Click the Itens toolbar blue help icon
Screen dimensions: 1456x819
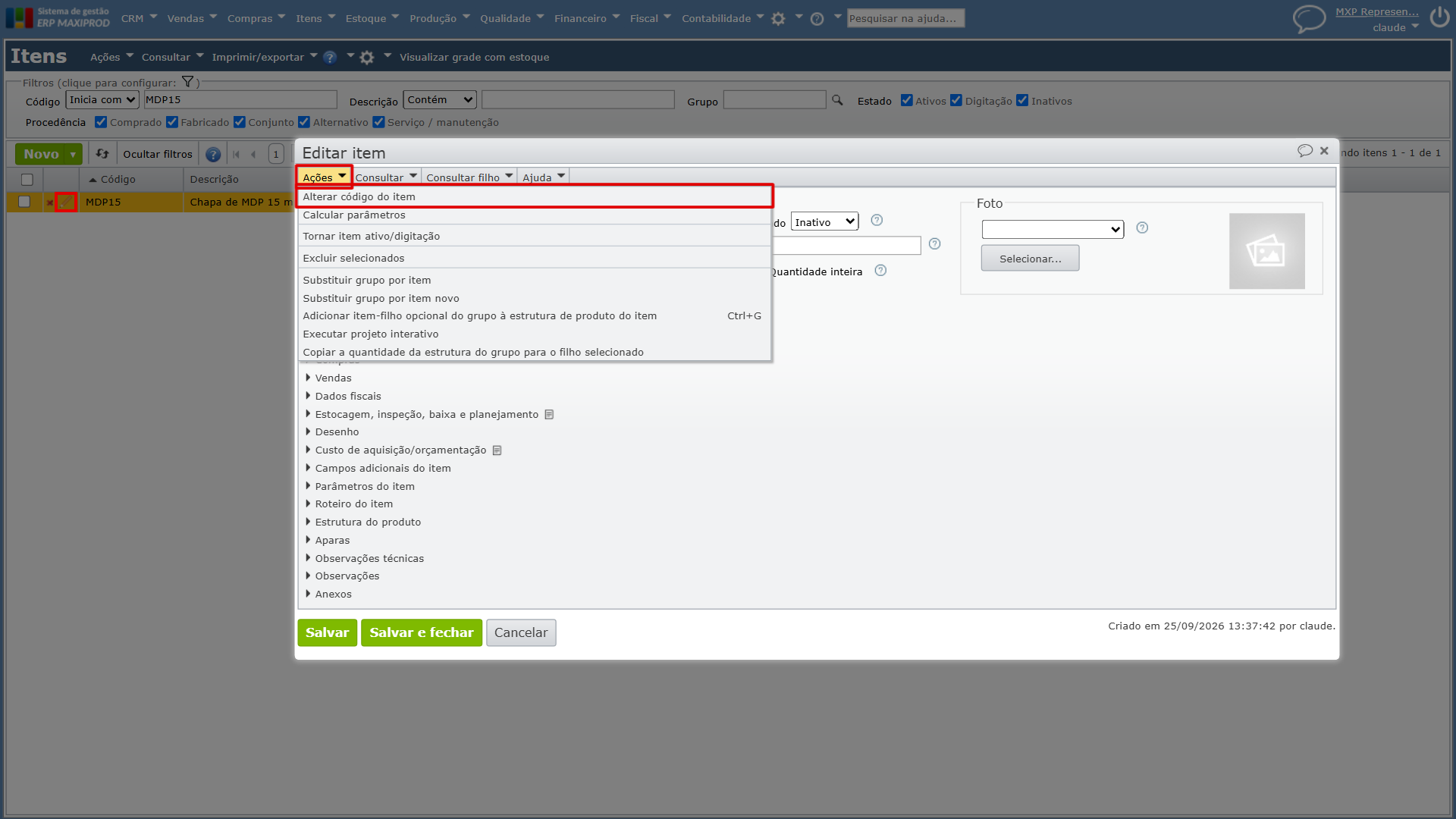tap(330, 58)
